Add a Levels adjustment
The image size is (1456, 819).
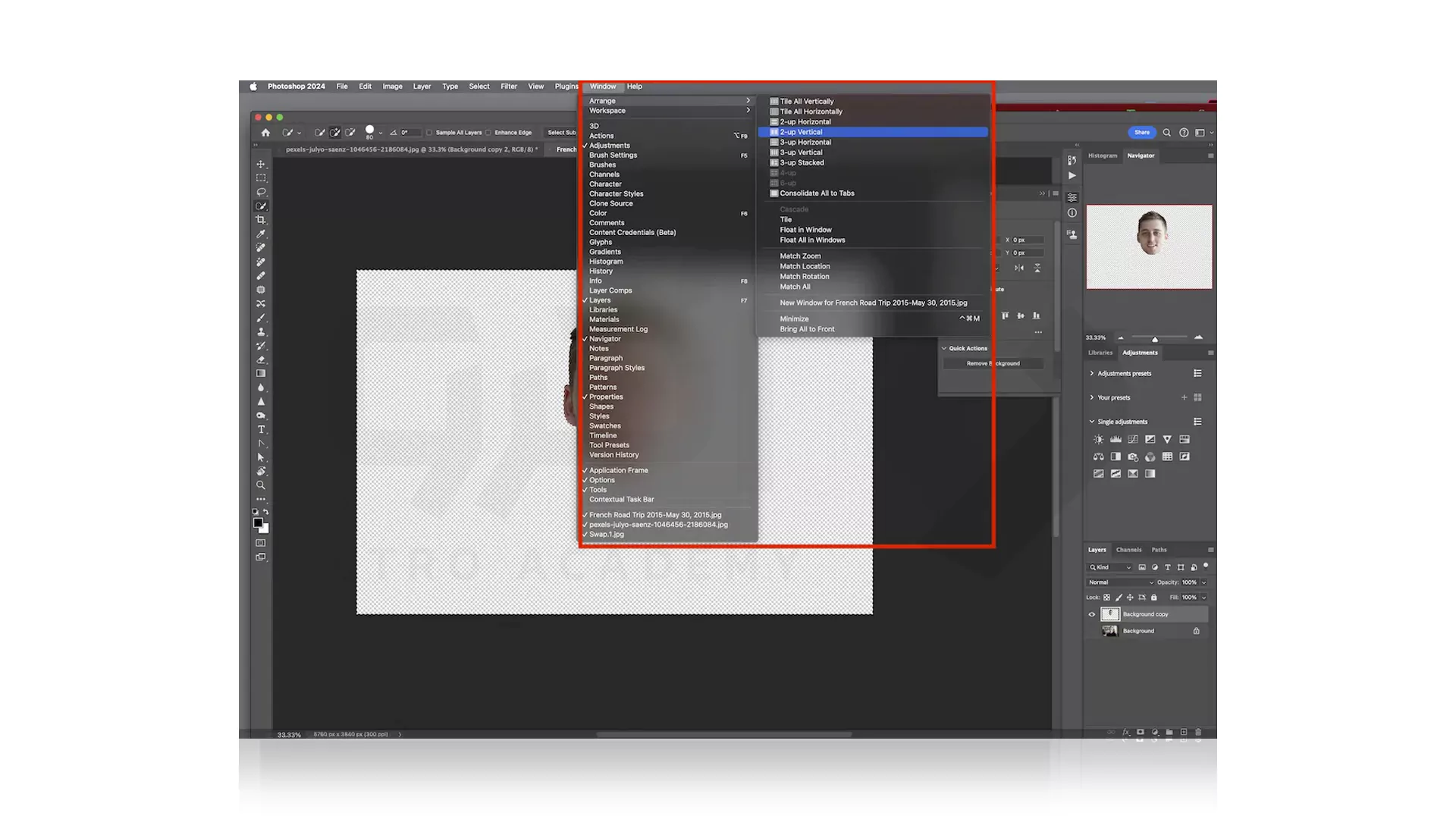1116,439
